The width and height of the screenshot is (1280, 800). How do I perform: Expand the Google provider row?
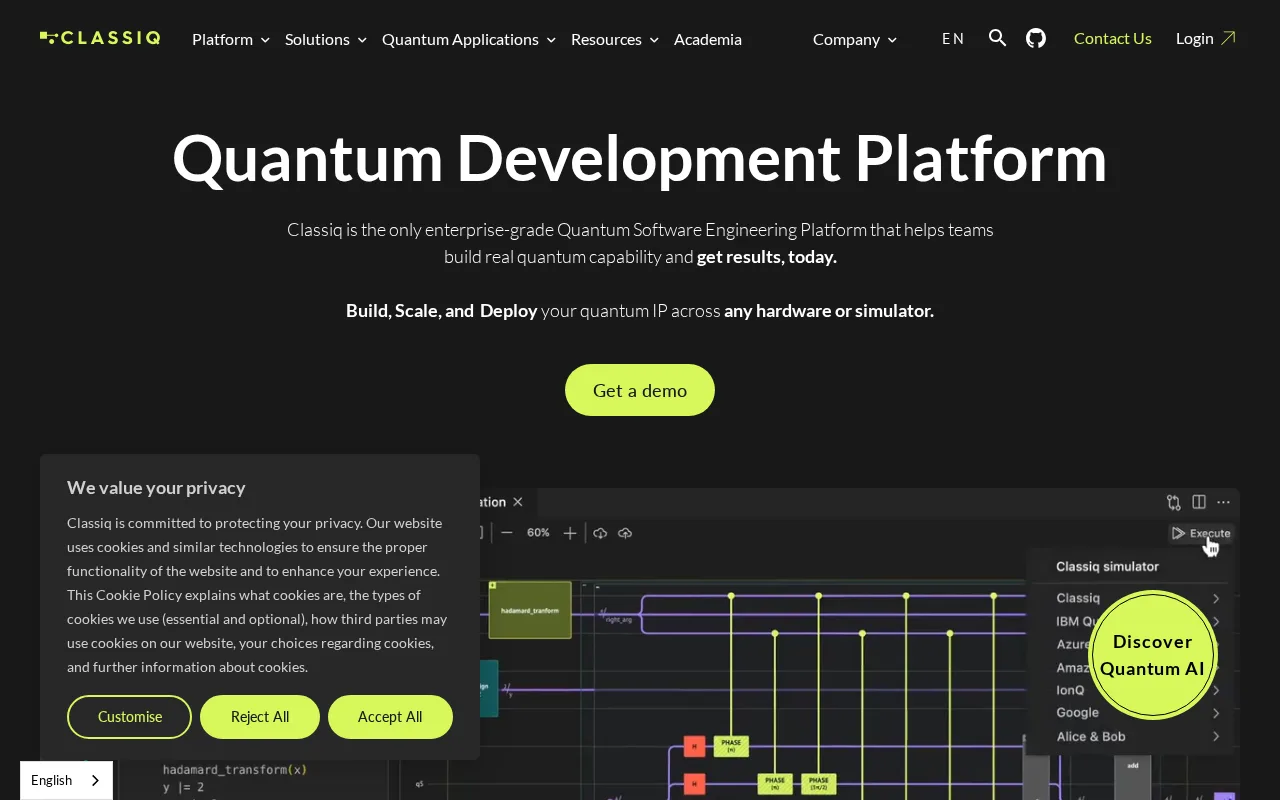coord(1137,713)
